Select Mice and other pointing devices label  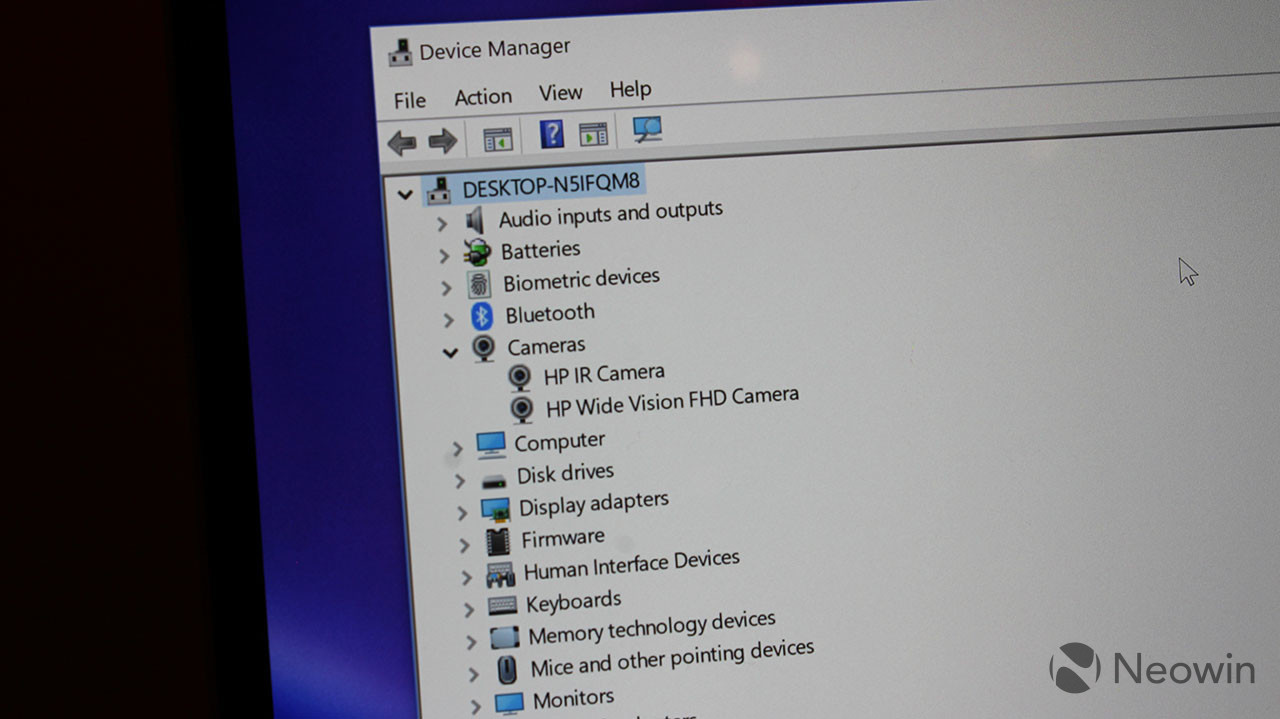click(672, 658)
